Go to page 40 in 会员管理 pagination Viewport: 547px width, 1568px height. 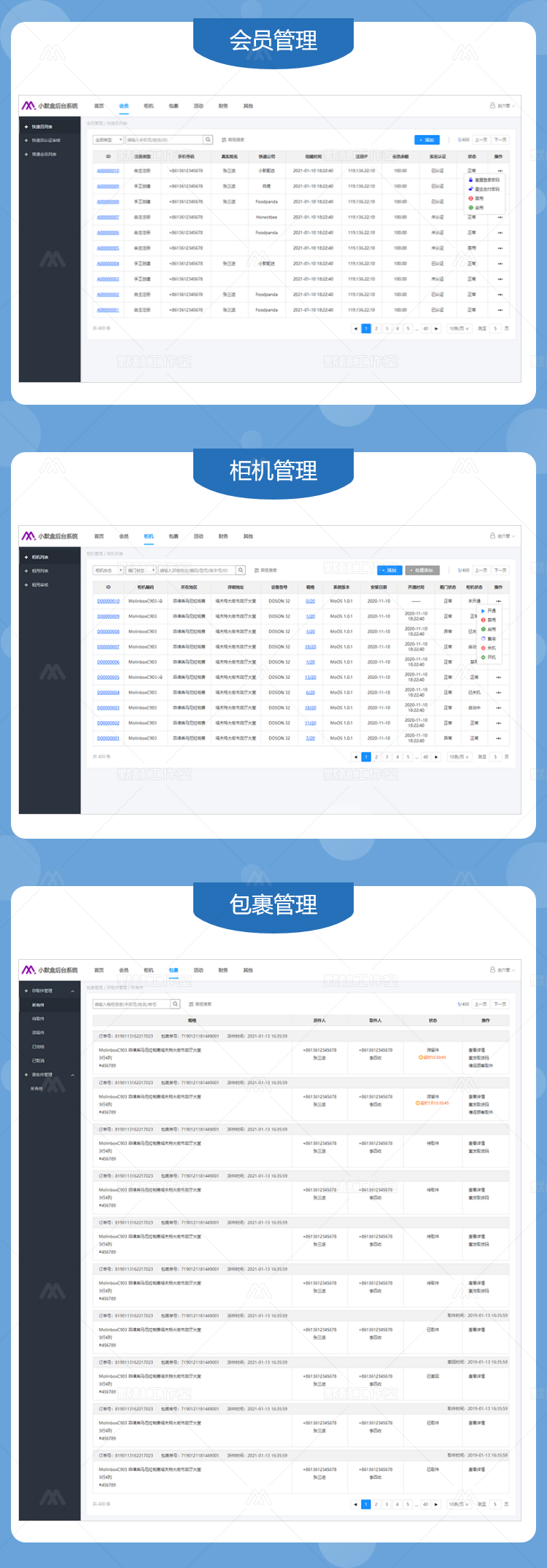(x=426, y=328)
